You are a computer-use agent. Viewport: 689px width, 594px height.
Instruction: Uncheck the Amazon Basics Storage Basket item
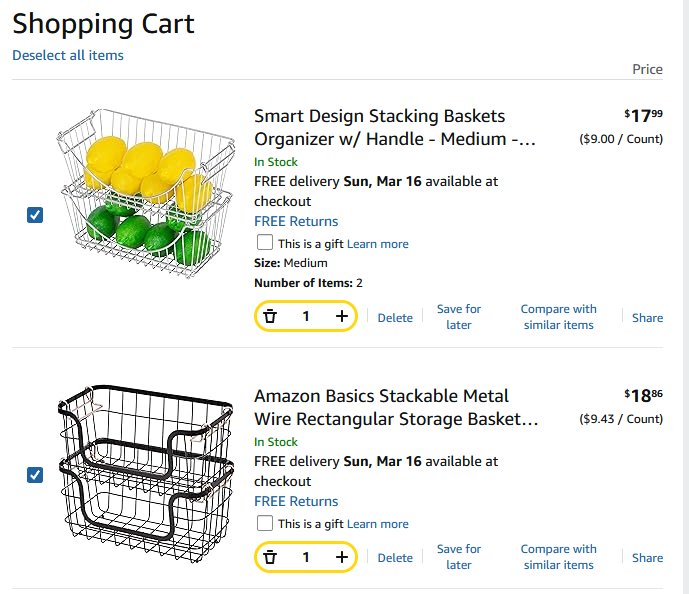tap(35, 474)
